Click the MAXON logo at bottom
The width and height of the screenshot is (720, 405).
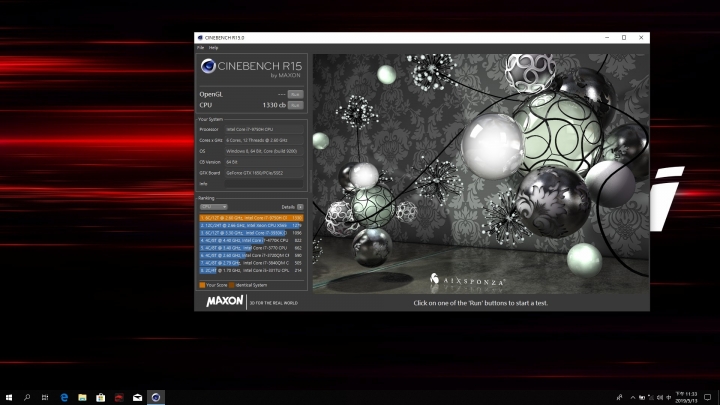pyautogui.click(x=224, y=301)
